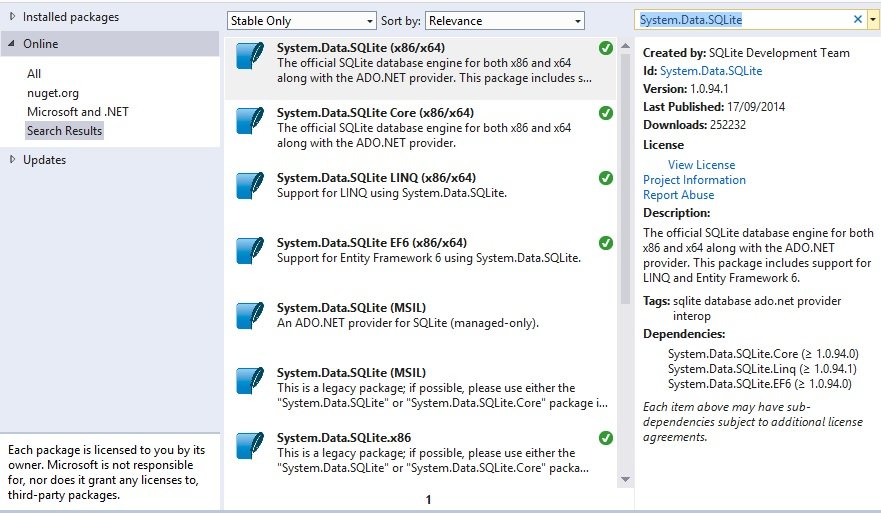Viewport: 881px width, 513px height.
Task: Click the legacy System.Data.SQLite (MSIL) package icon
Action: tap(250, 382)
